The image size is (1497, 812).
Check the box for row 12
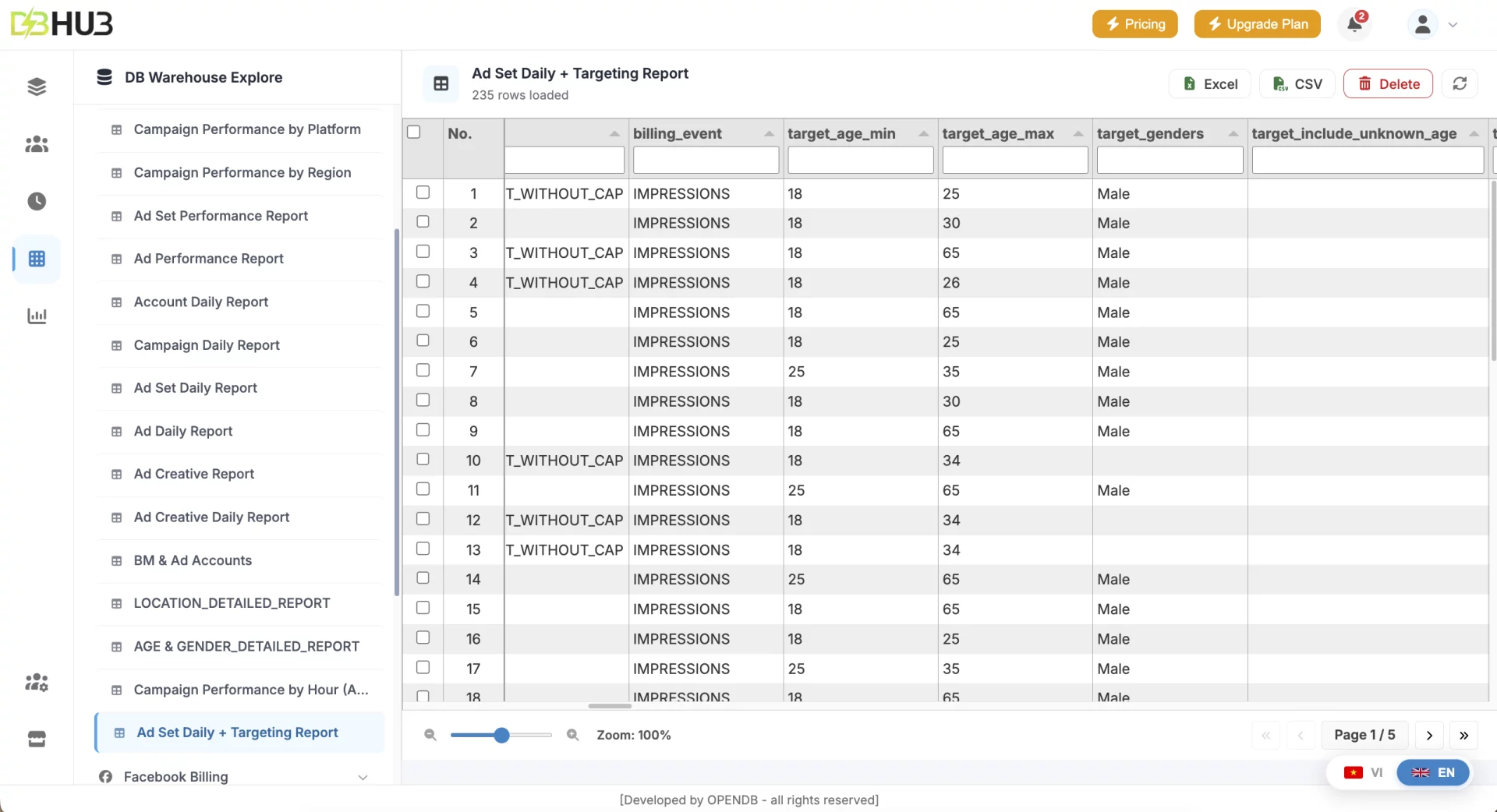pos(423,518)
